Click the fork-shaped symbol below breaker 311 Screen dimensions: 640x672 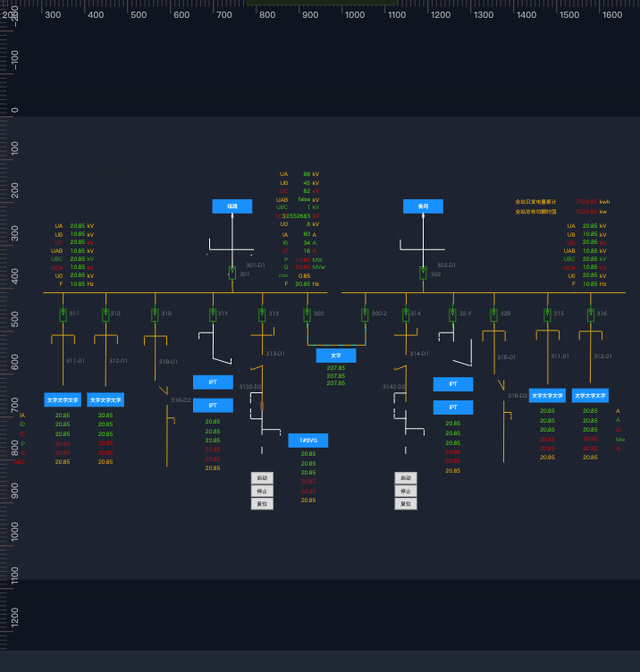pos(63,339)
